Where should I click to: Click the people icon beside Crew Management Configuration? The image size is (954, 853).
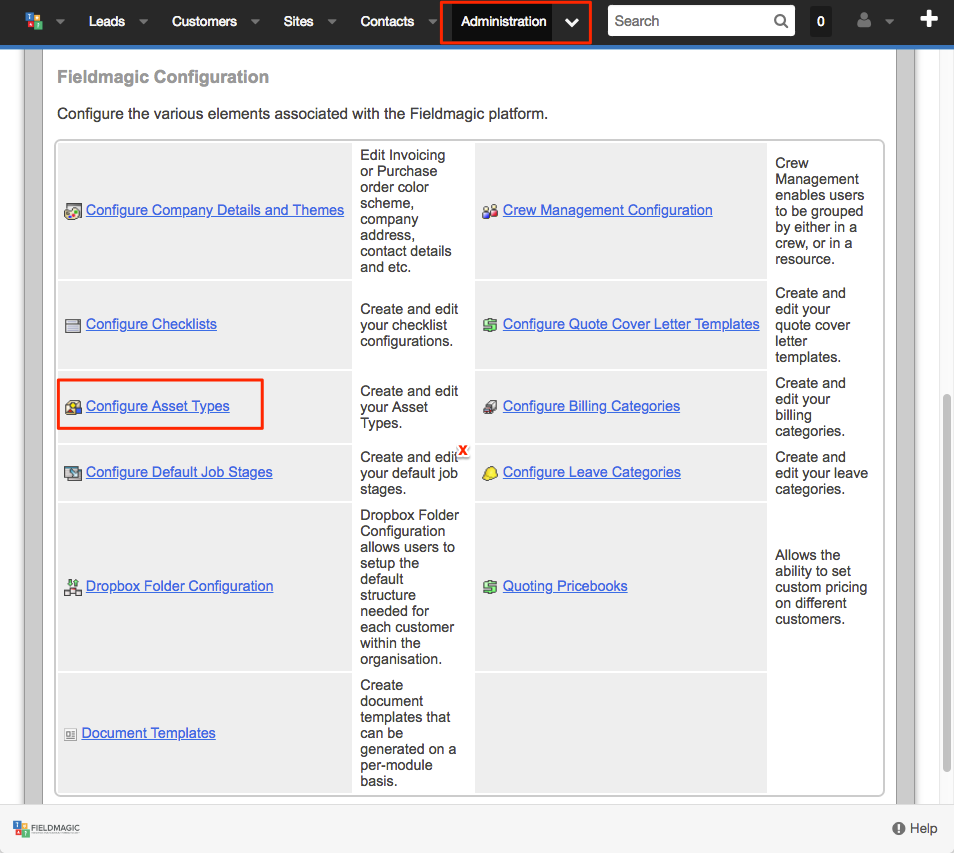tap(490, 211)
